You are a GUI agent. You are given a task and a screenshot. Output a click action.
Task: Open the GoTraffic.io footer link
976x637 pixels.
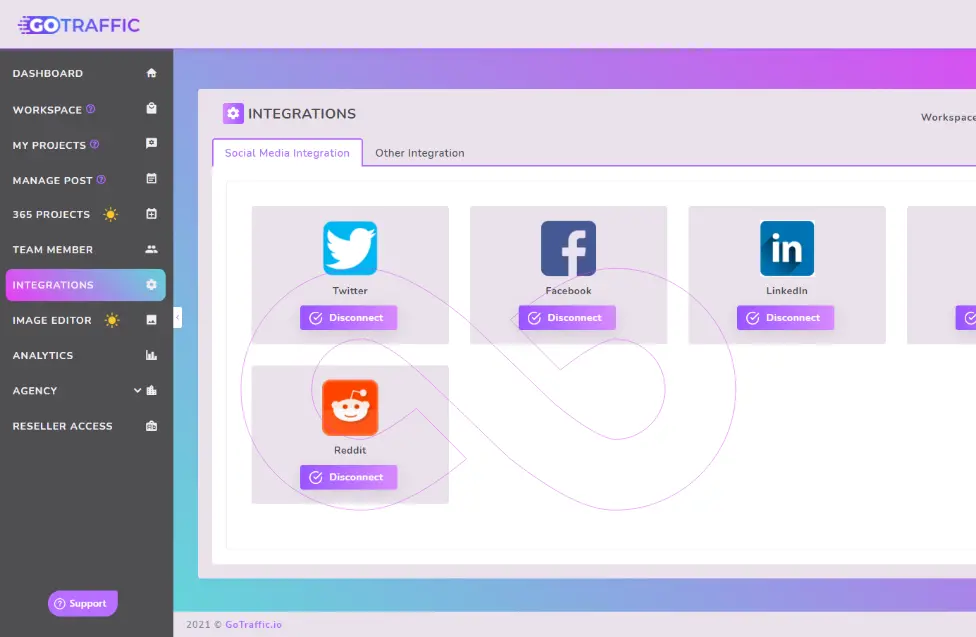tap(253, 624)
